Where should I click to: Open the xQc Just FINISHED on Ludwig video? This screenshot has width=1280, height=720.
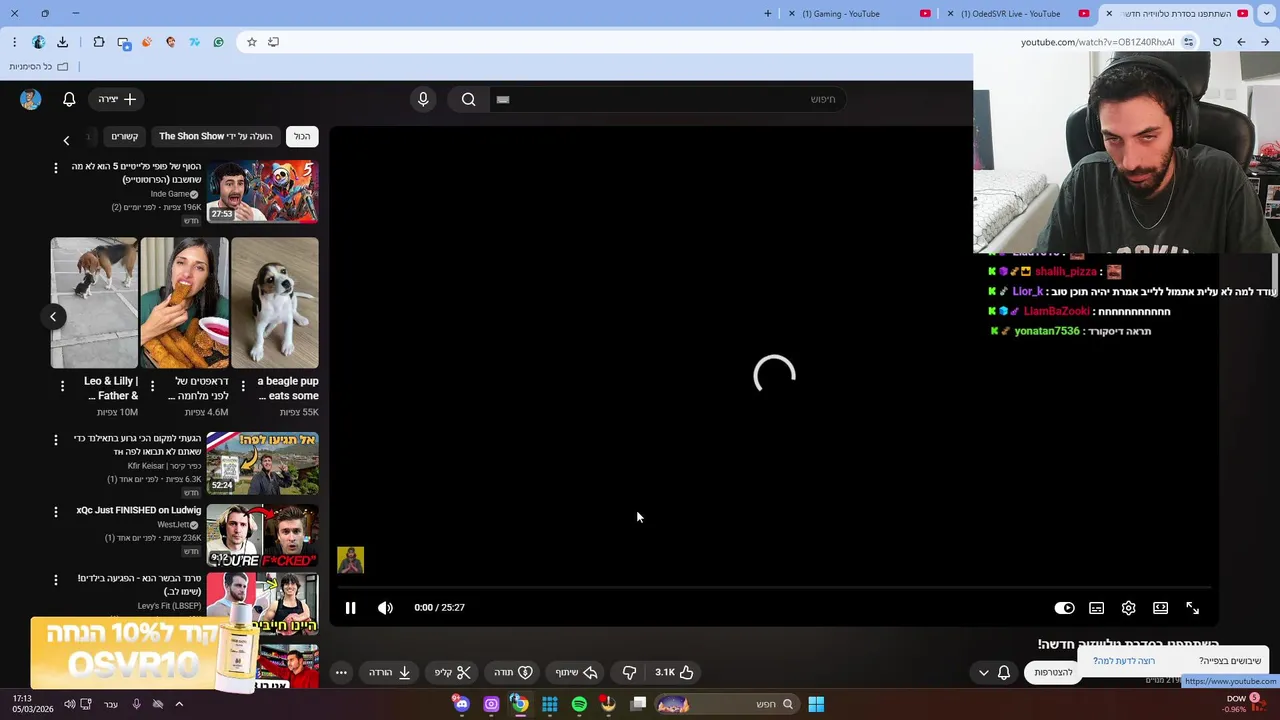(x=262, y=535)
